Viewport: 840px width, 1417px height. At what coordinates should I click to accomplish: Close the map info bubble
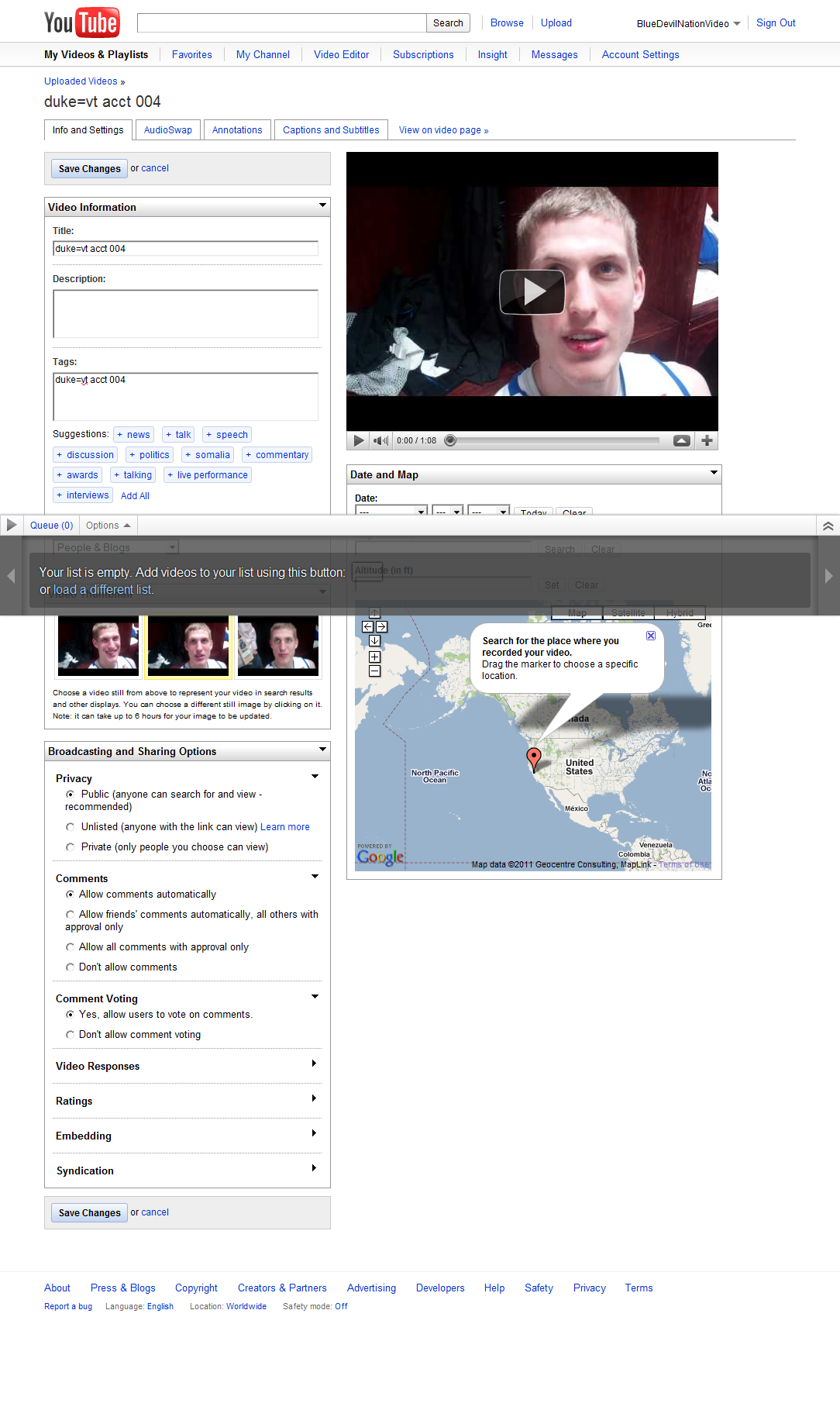pos(651,636)
